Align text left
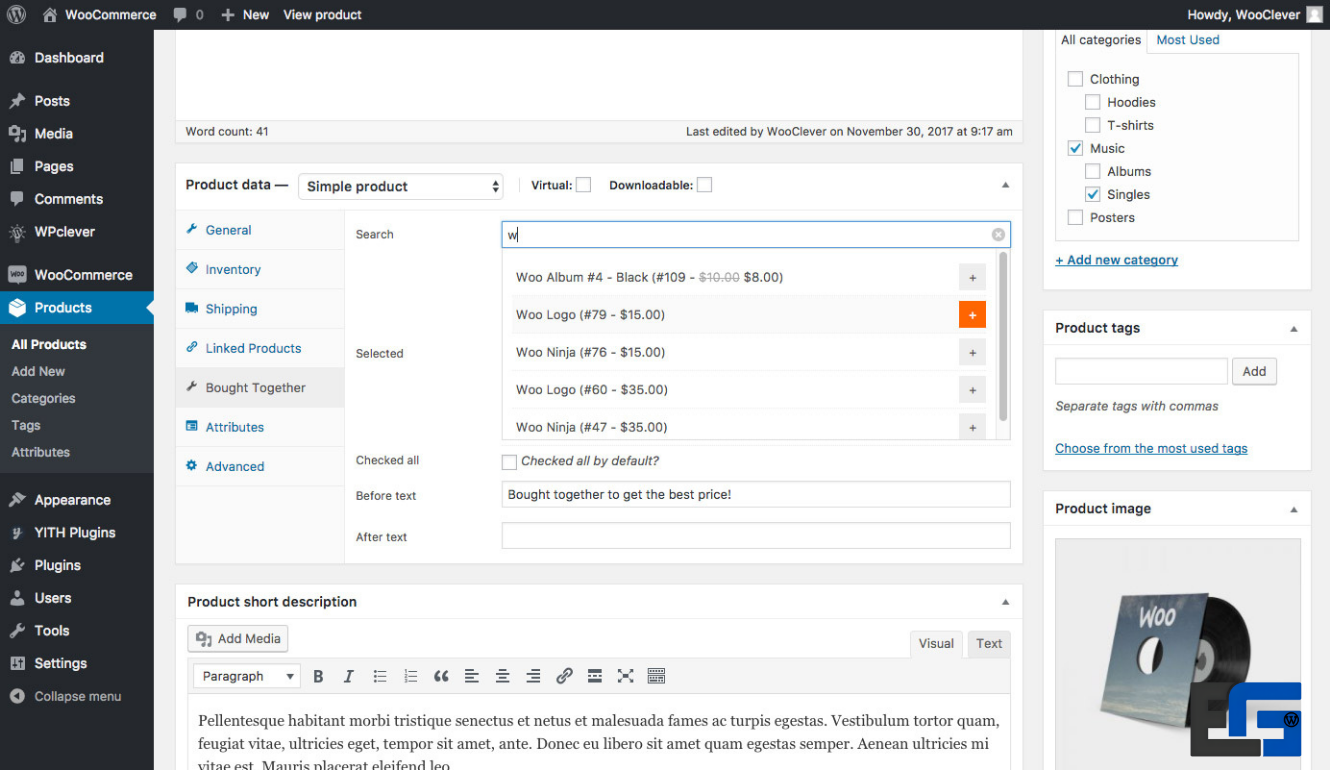This screenshot has width=1330, height=770. [472, 676]
